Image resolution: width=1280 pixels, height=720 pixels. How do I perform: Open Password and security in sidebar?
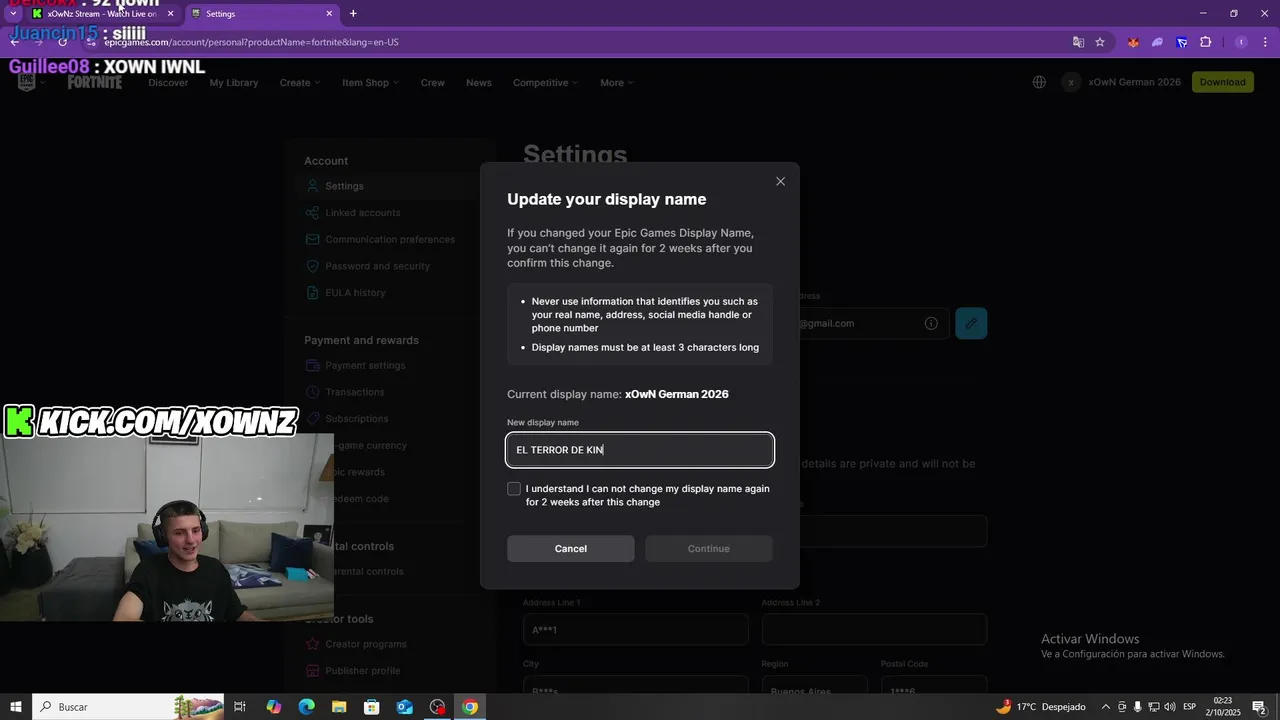[377, 266]
